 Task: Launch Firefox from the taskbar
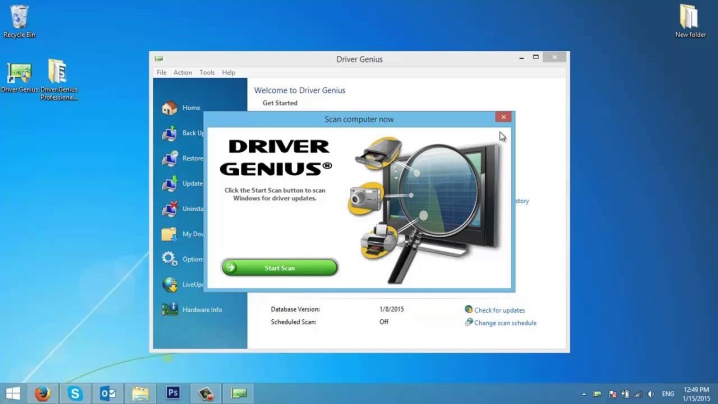tap(43, 393)
